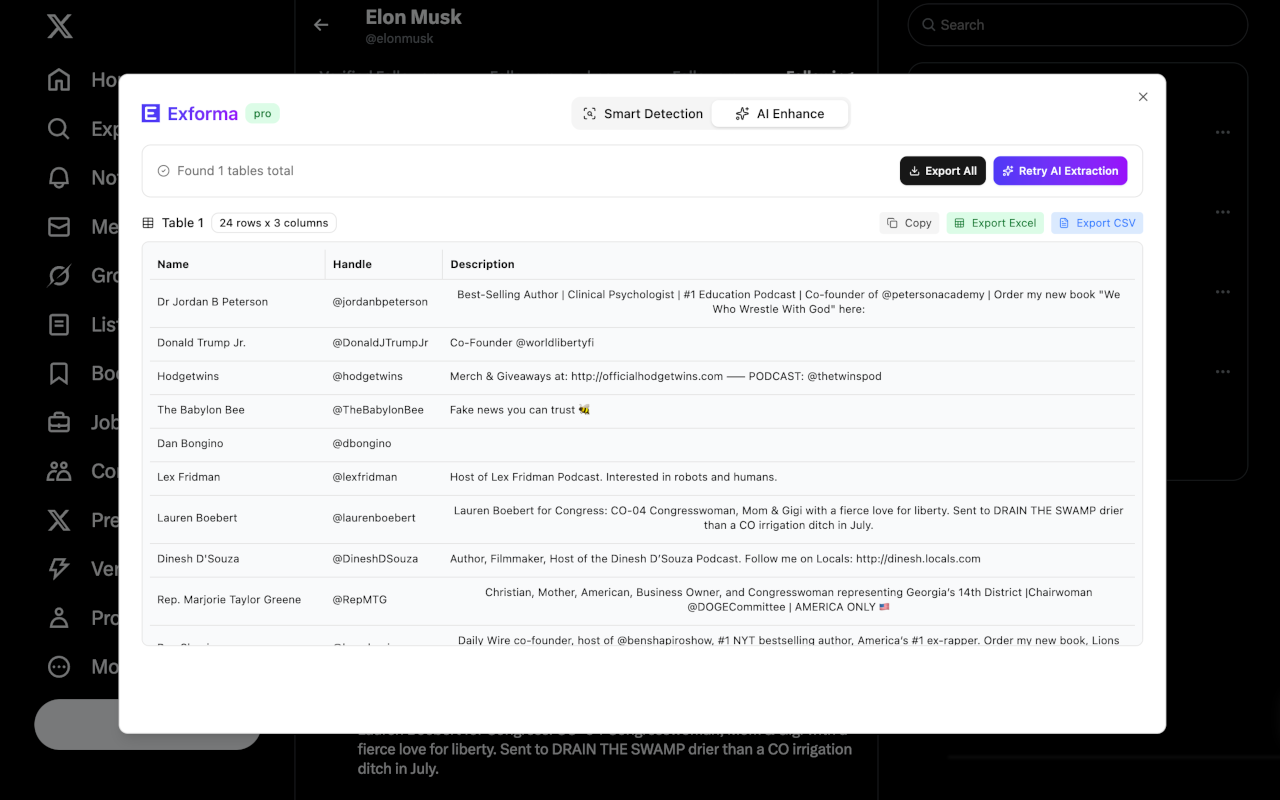Select the Dinesh D'Souza name cell
The width and height of the screenshot is (1280, 800).
tap(237, 559)
